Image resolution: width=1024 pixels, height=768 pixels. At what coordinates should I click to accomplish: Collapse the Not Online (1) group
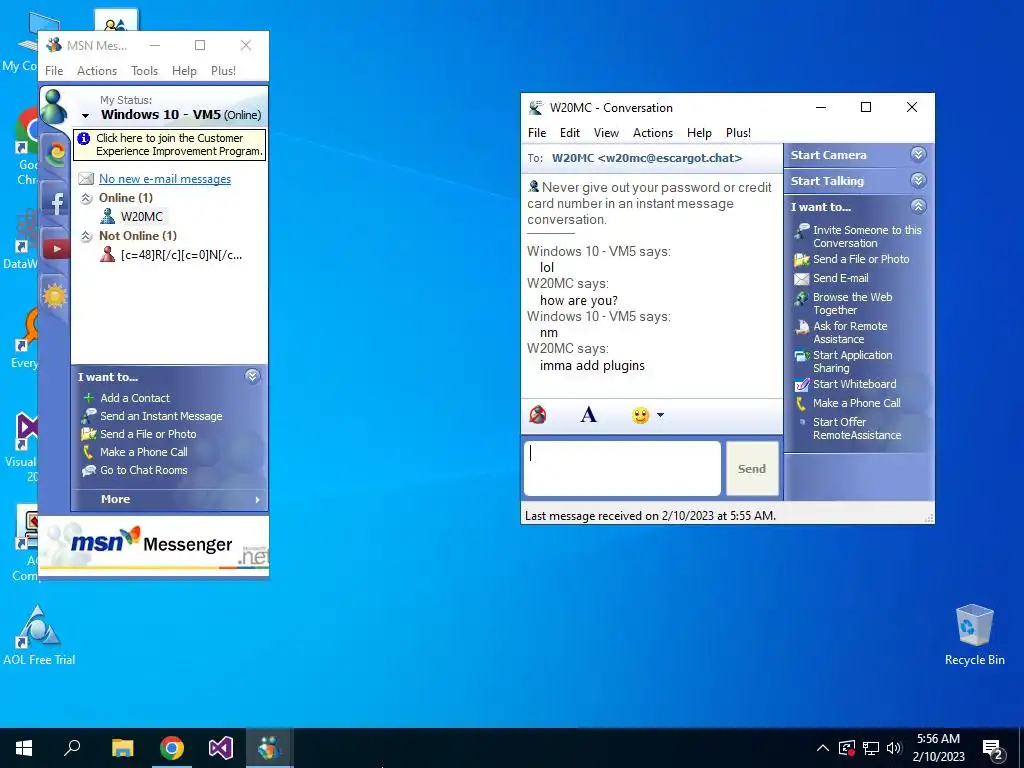click(x=86, y=236)
